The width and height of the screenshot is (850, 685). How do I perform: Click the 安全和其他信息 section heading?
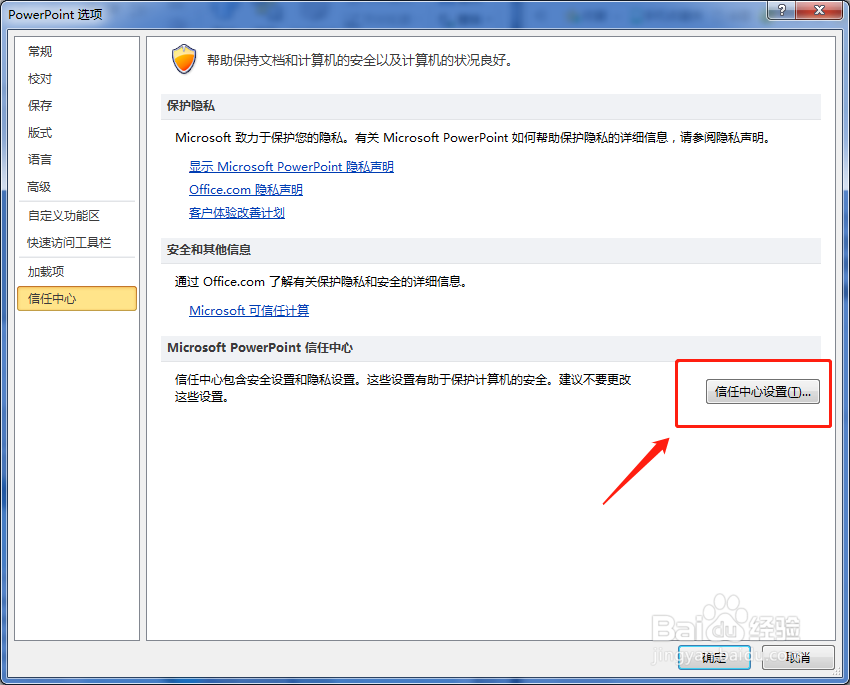pyautogui.click(x=209, y=250)
